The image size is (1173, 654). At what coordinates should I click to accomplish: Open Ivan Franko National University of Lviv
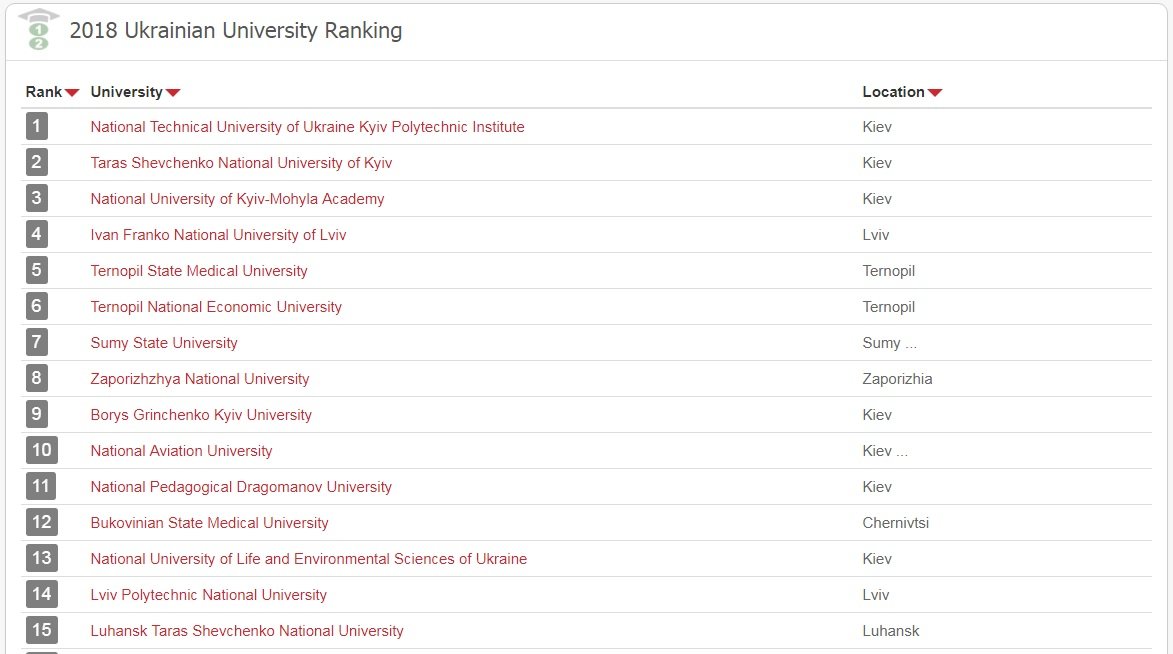[218, 234]
